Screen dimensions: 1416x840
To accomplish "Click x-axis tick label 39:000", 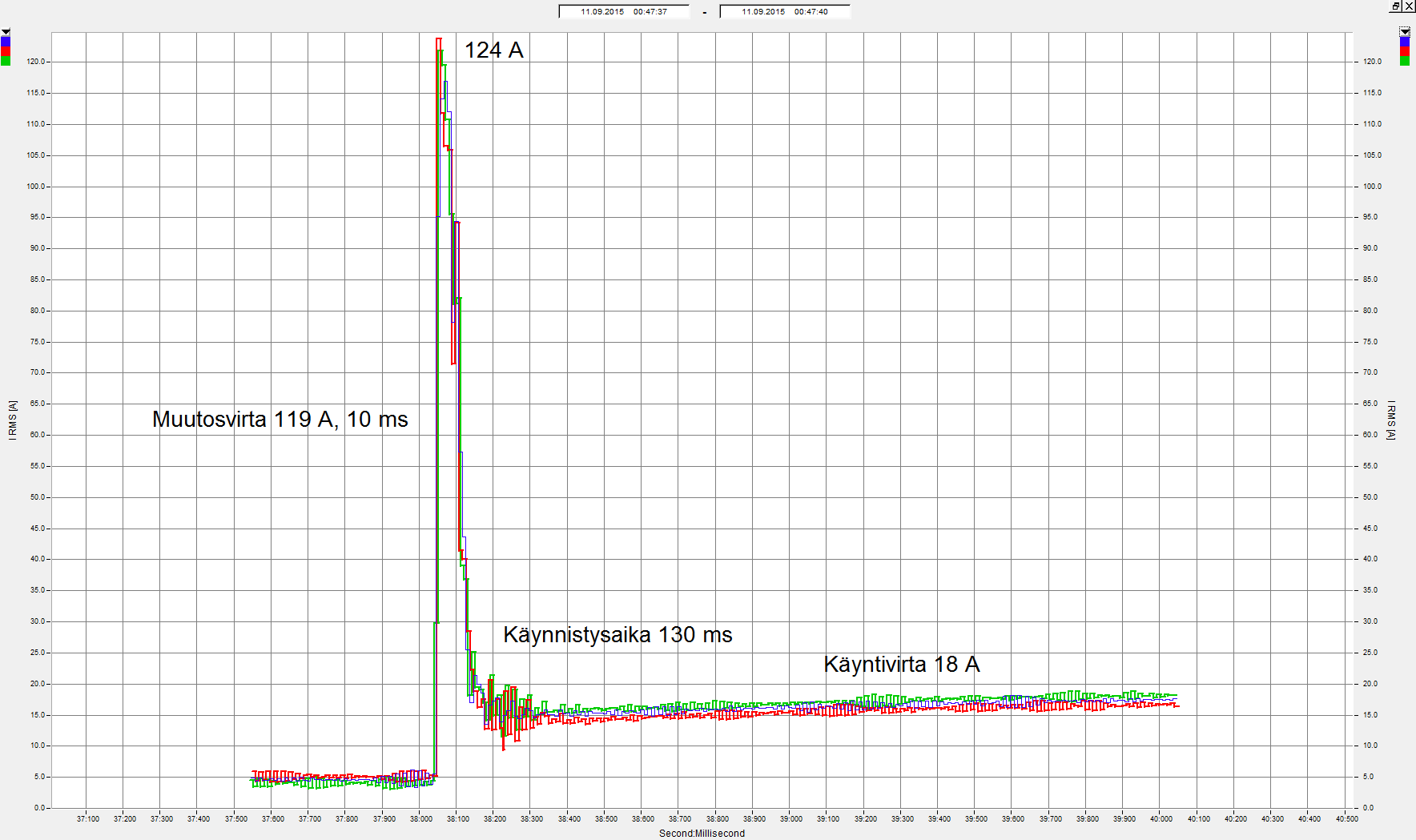I will pyautogui.click(x=791, y=819).
